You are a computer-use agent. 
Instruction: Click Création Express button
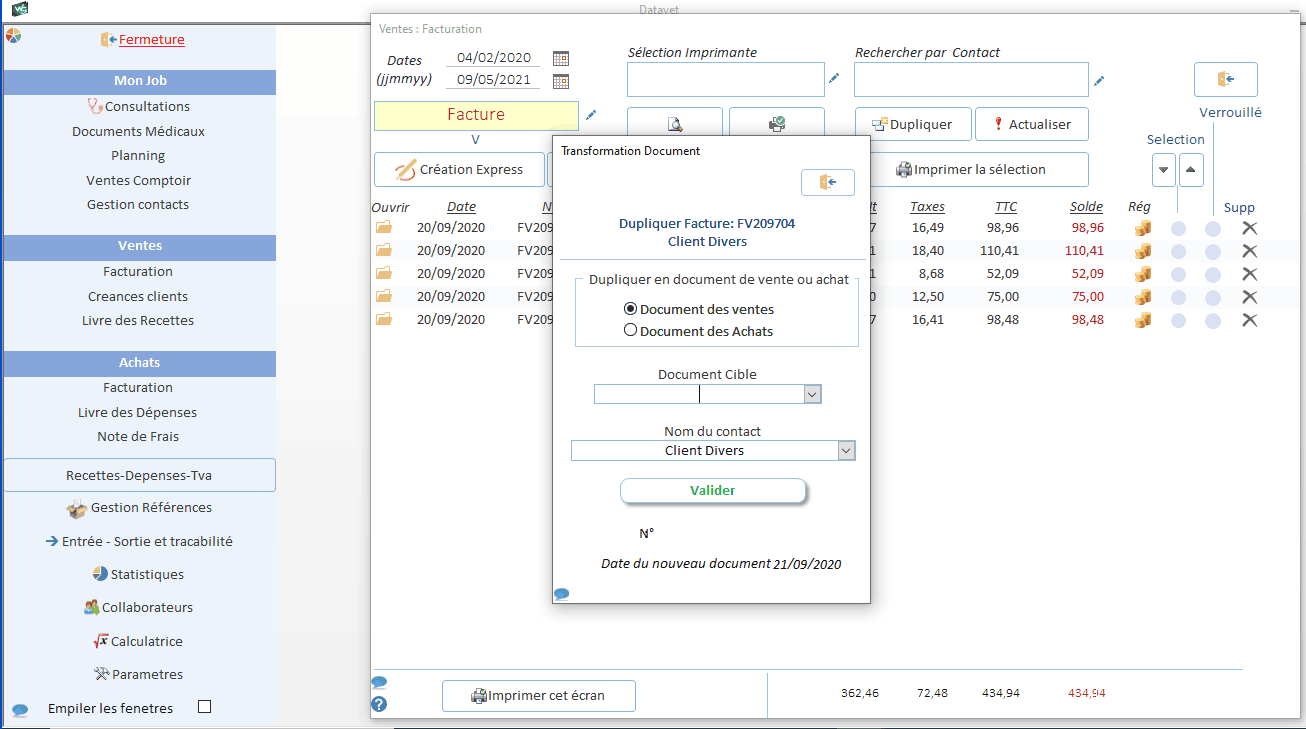point(460,169)
